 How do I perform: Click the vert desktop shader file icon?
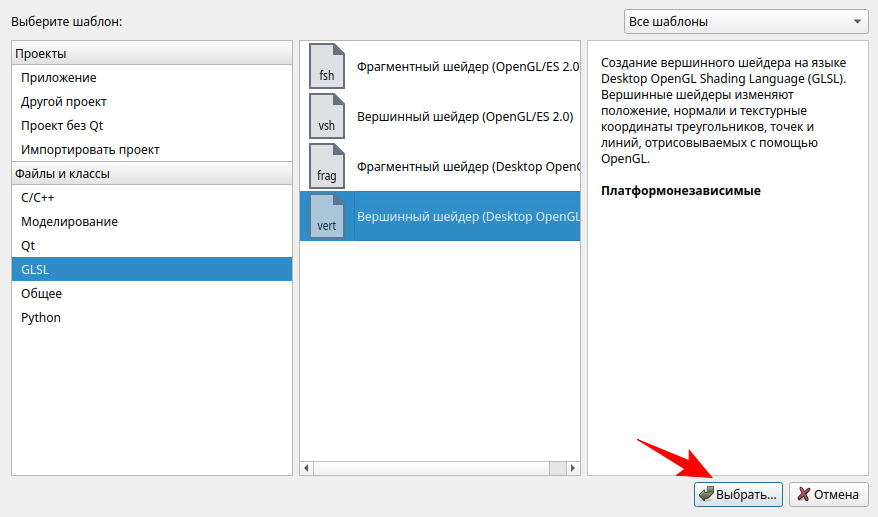pos(326,216)
